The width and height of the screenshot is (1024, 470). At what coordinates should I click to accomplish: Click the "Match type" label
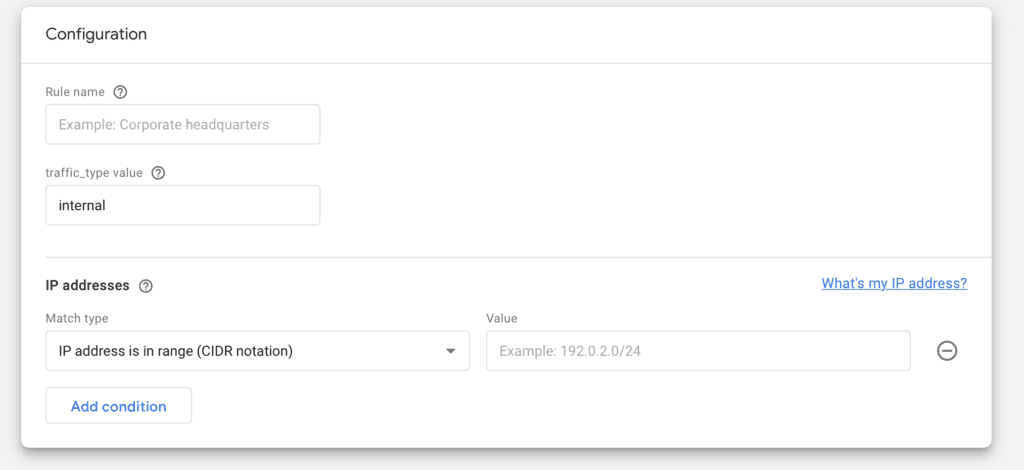click(x=77, y=318)
